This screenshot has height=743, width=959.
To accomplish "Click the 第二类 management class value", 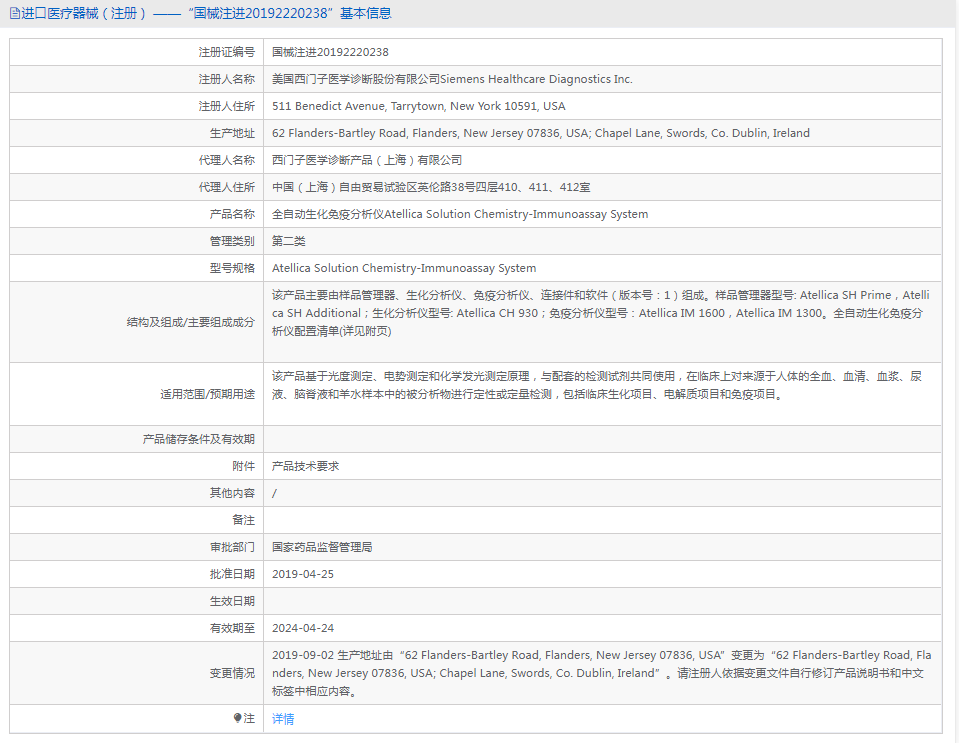I will 289,240.
